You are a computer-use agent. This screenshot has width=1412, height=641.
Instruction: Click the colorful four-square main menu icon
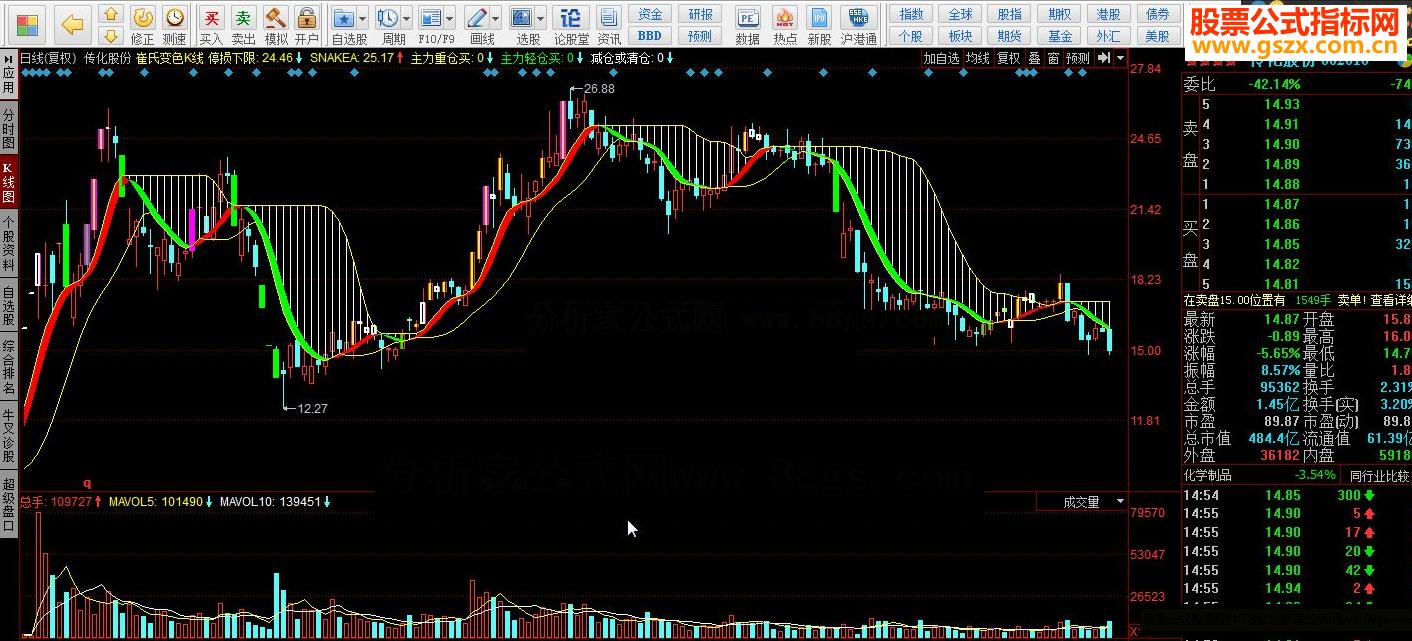point(27,24)
